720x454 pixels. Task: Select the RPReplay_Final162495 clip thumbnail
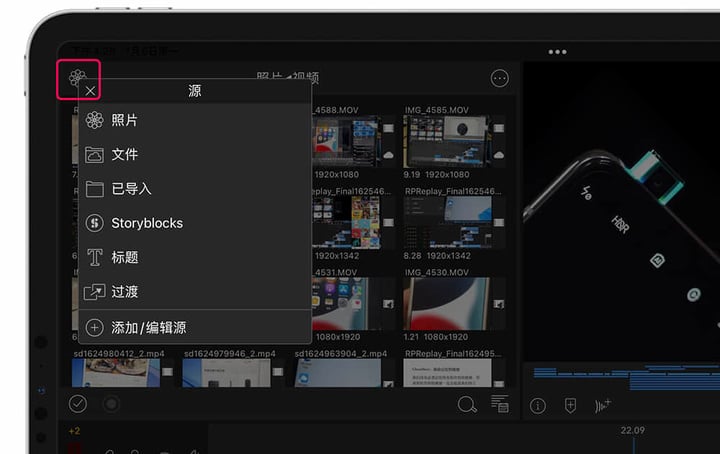pyautogui.click(x=447, y=373)
